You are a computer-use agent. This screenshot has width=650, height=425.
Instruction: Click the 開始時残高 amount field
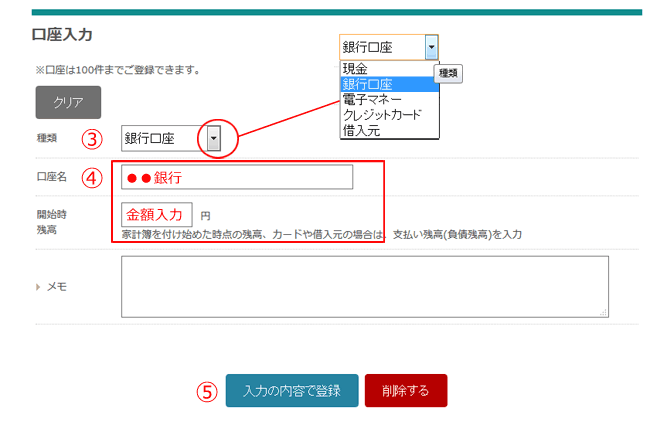point(157,214)
